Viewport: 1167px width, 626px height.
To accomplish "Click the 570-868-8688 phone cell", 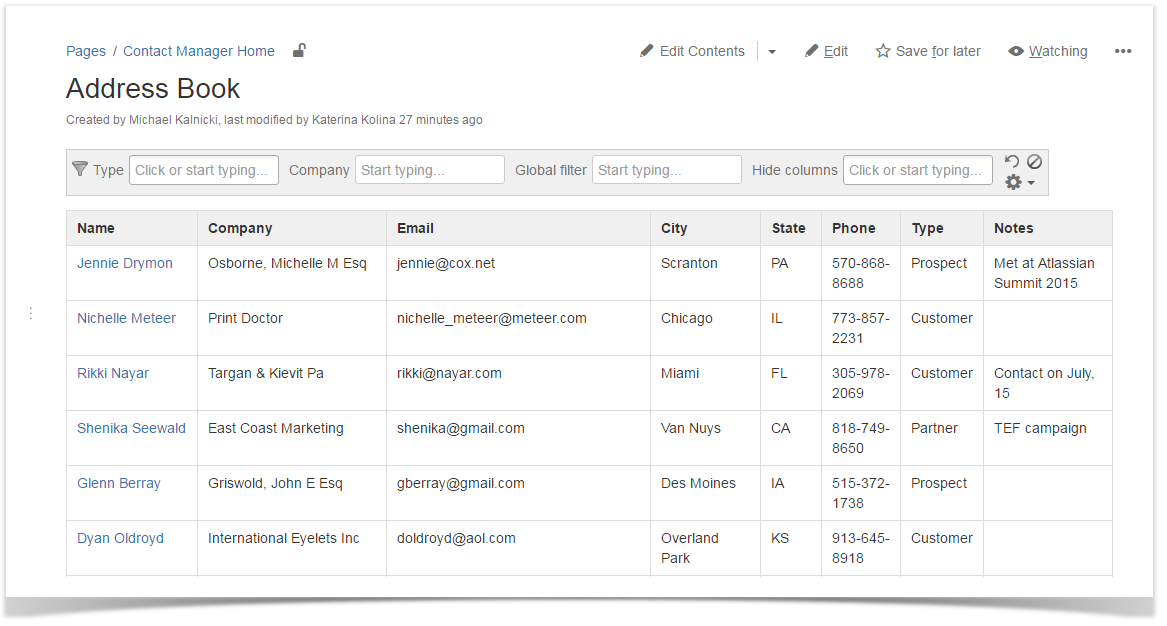I will [860, 273].
